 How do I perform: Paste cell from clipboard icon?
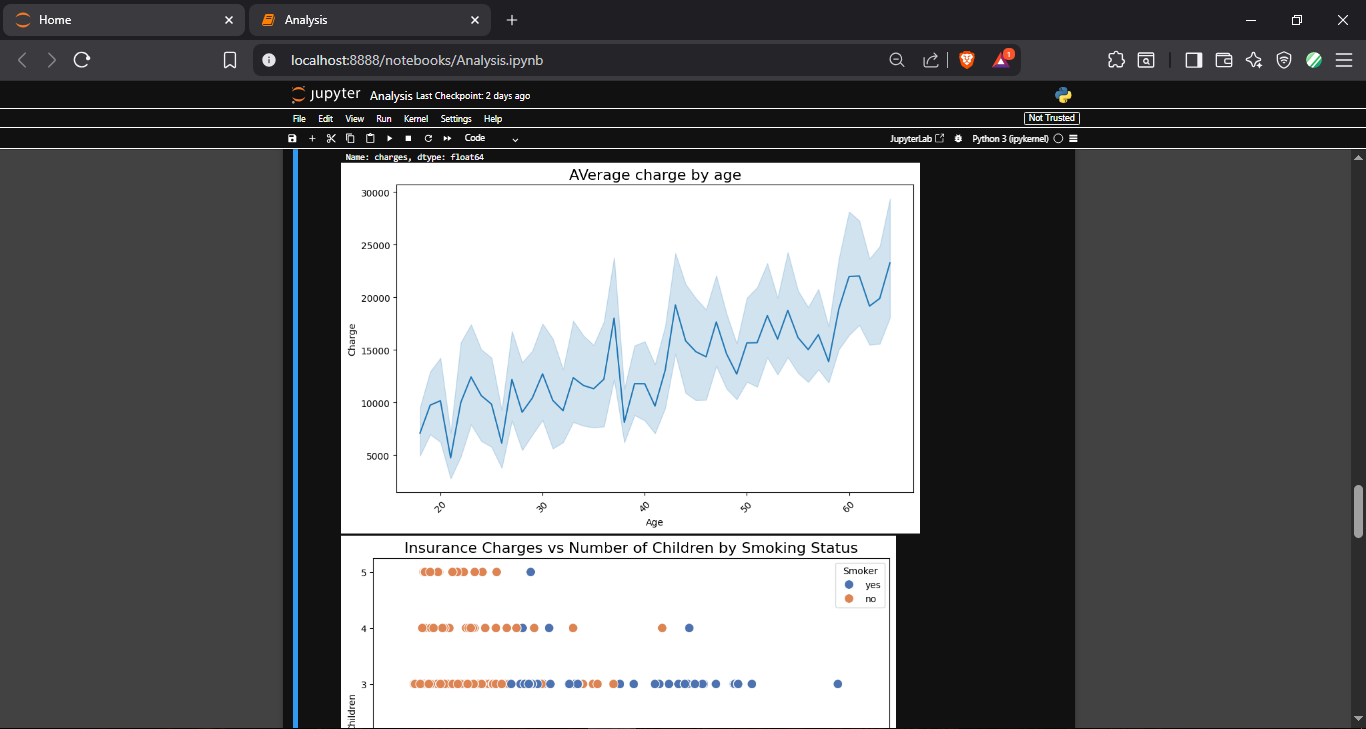370,138
